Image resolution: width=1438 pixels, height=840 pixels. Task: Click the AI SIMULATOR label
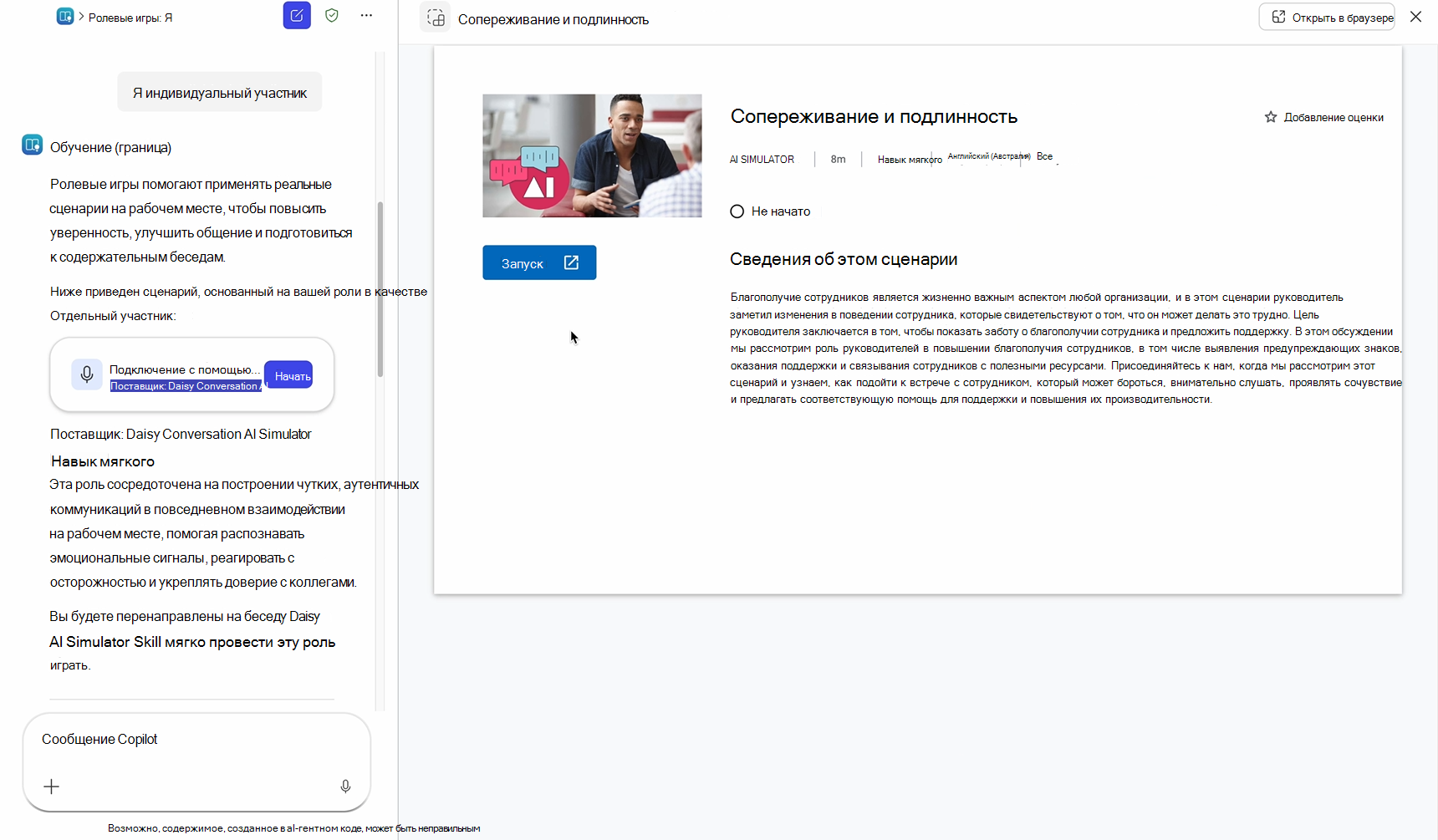coord(762,159)
